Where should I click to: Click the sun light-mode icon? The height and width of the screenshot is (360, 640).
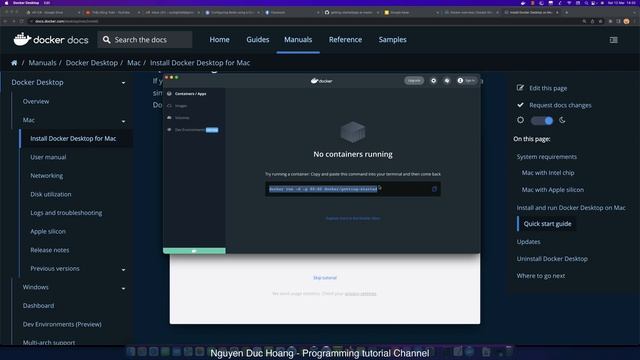click(520, 120)
